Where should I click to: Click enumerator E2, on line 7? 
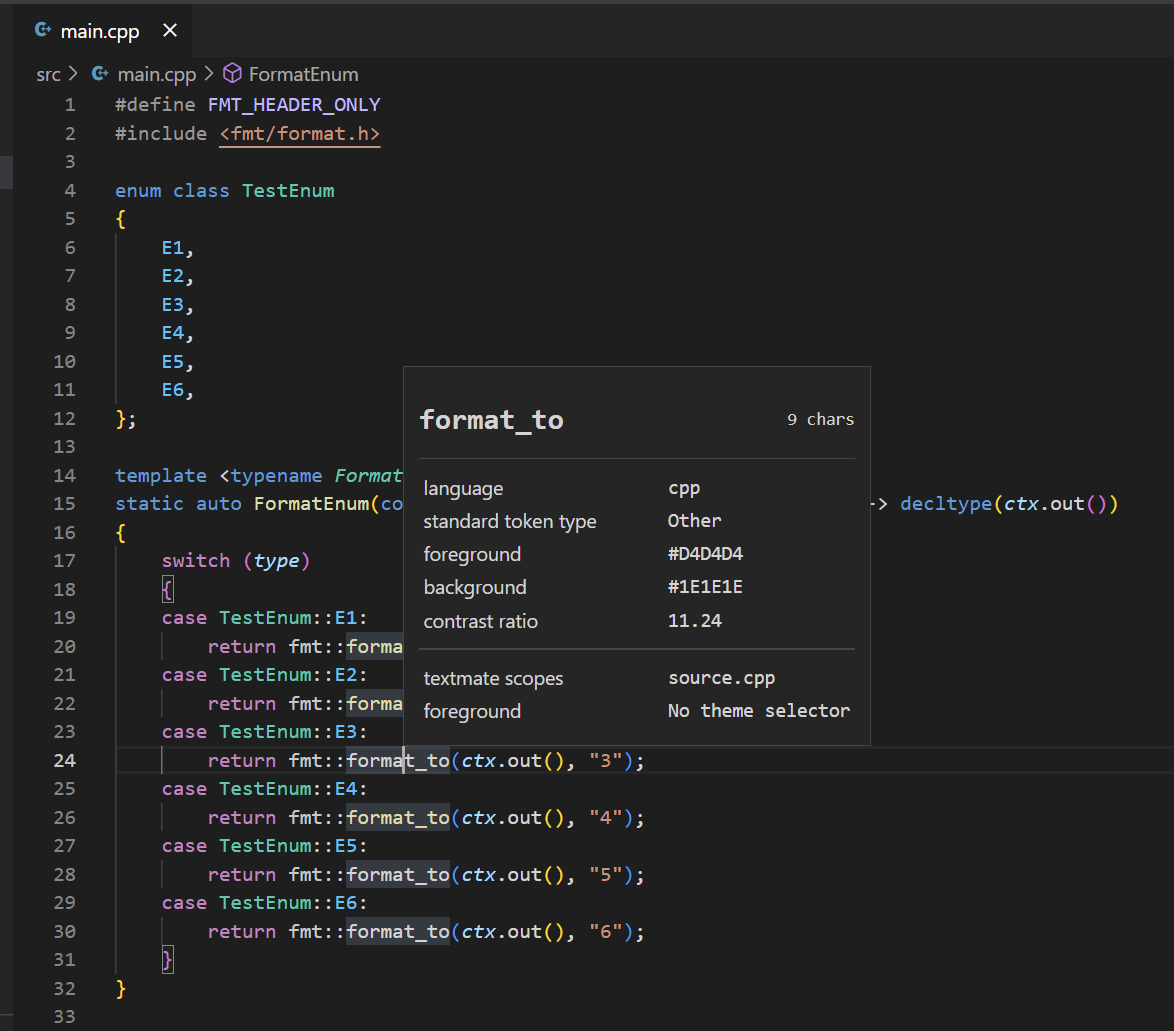[172, 276]
